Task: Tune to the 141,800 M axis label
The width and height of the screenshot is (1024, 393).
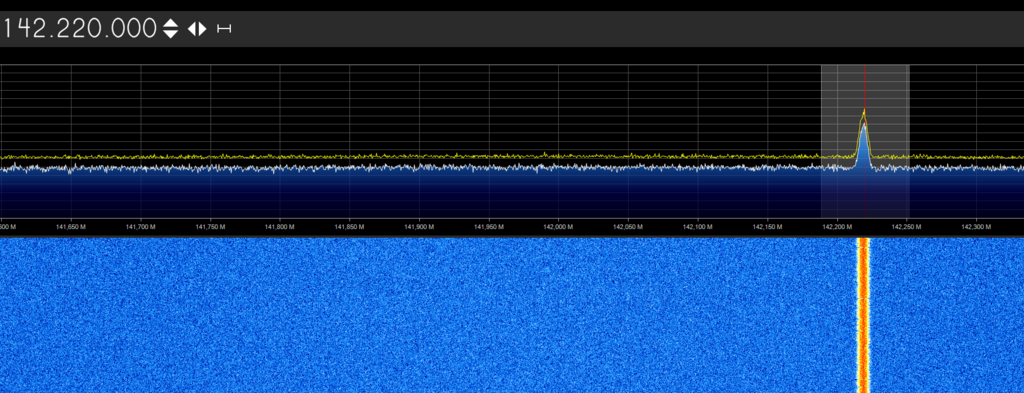Action: point(280,227)
